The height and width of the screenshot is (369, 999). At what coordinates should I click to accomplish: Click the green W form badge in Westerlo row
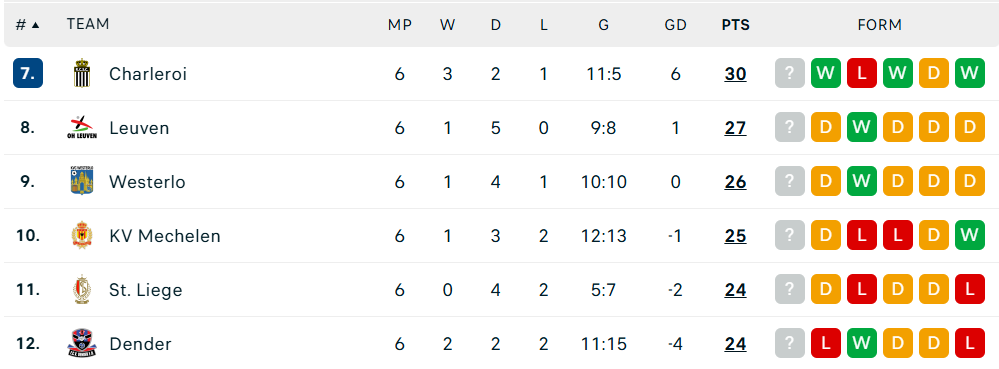tap(862, 182)
